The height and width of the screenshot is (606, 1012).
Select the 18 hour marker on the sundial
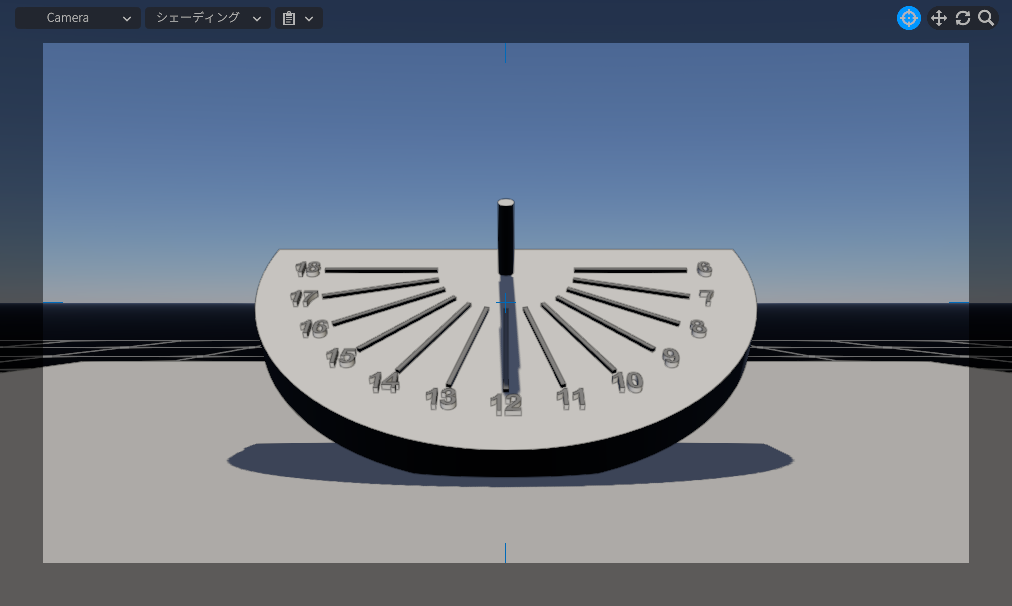308,269
